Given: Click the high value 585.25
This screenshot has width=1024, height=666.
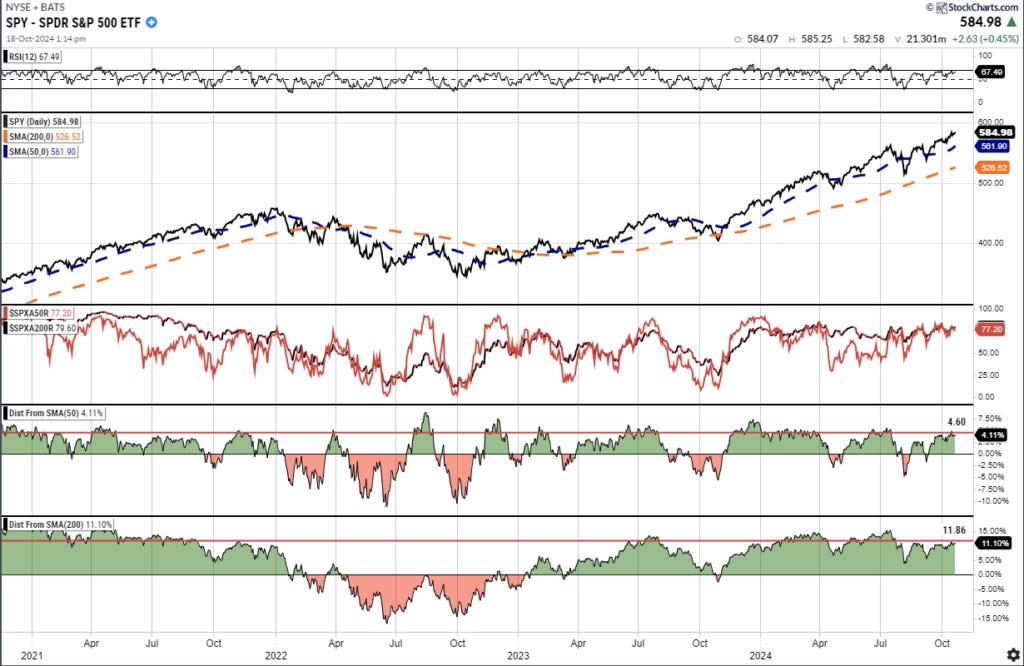Looking at the screenshot, I should pyautogui.click(x=816, y=39).
